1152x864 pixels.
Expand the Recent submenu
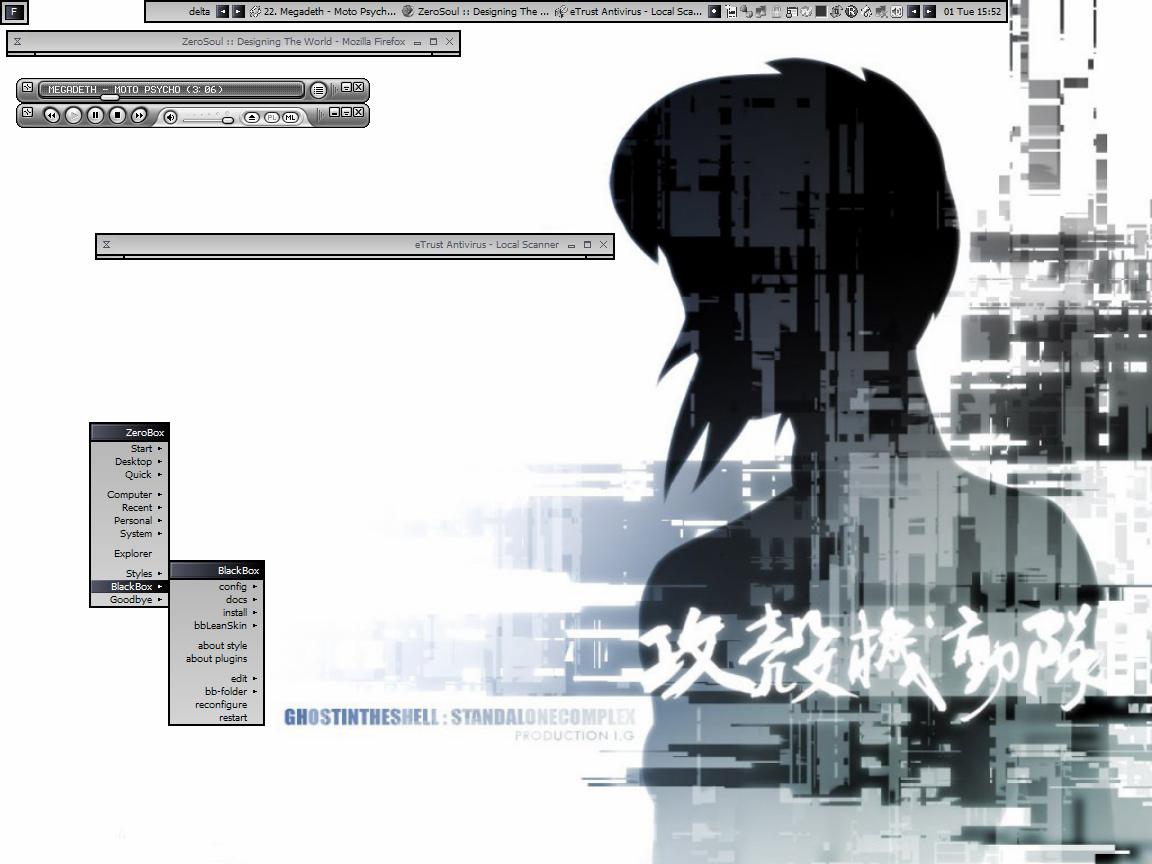[x=129, y=508]
